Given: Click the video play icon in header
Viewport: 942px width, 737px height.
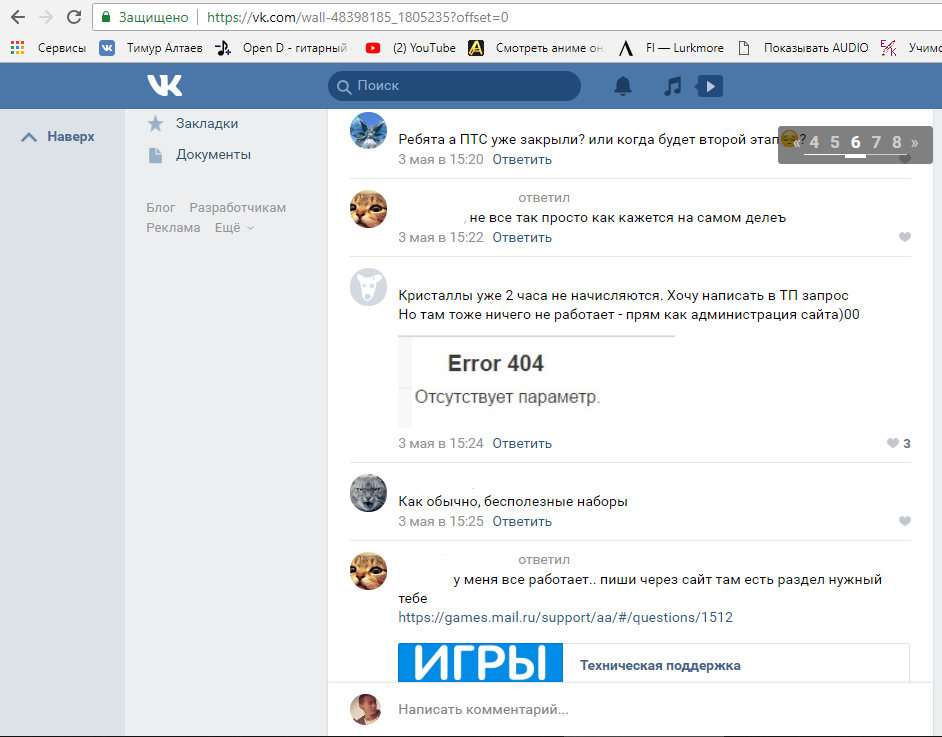Looking at the screenshot, I should coord(709,86).
